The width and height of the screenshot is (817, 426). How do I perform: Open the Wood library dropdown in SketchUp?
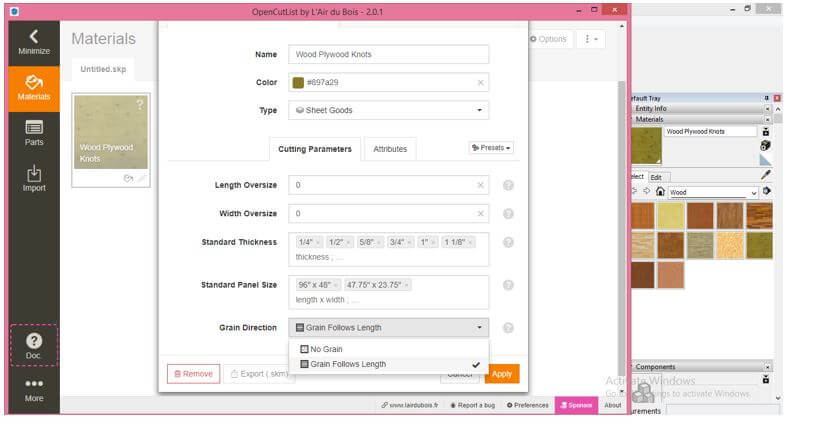coord(713,192)
